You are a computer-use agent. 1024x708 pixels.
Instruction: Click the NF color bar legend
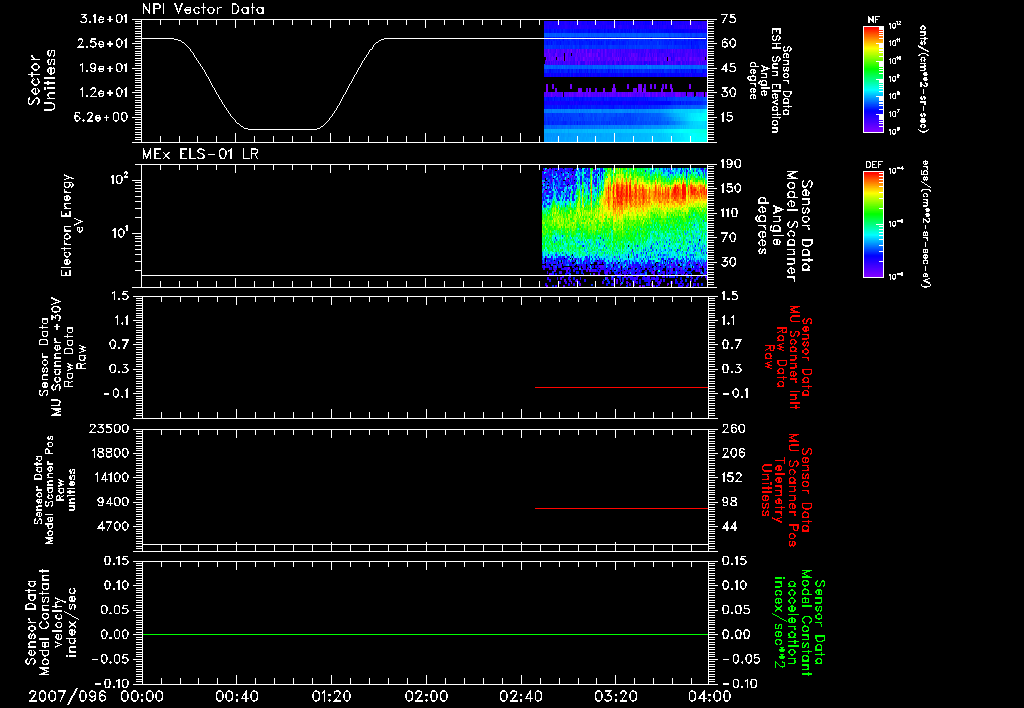(874, 79)
